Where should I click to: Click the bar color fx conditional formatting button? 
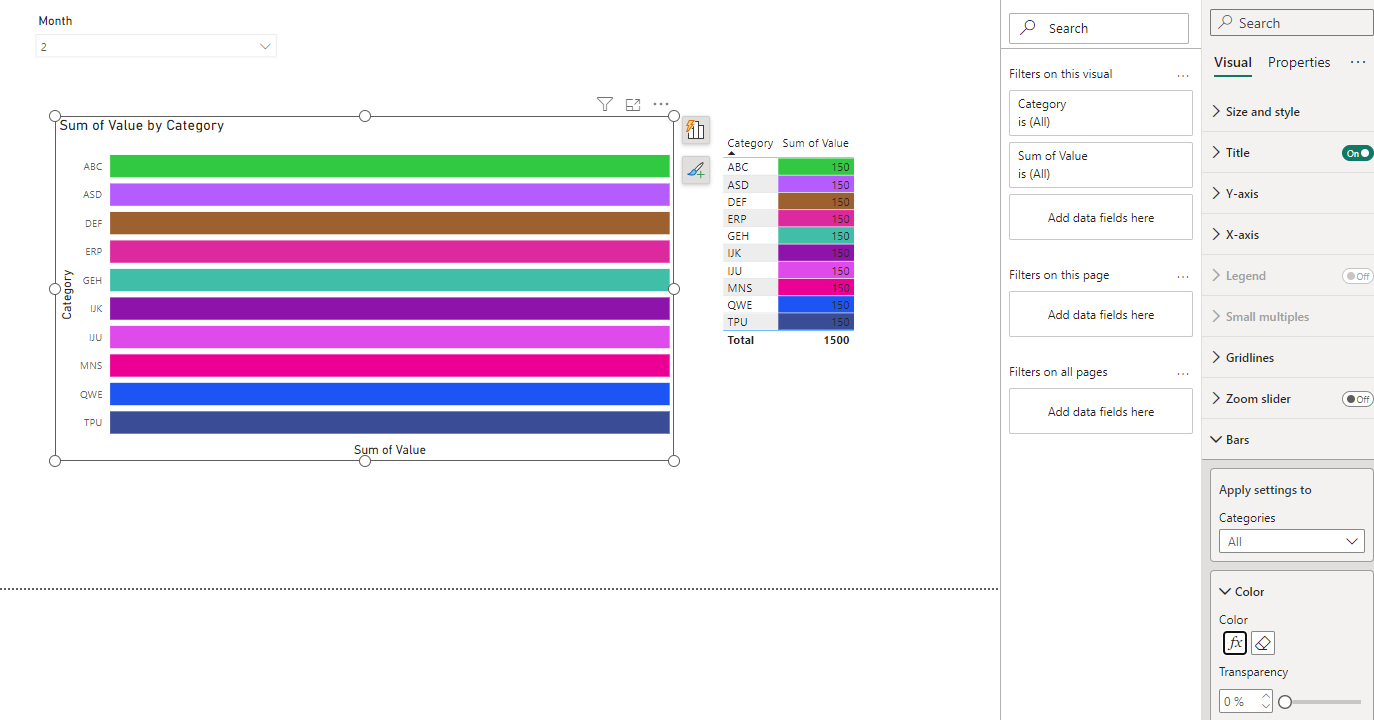tap(1235, 643)
